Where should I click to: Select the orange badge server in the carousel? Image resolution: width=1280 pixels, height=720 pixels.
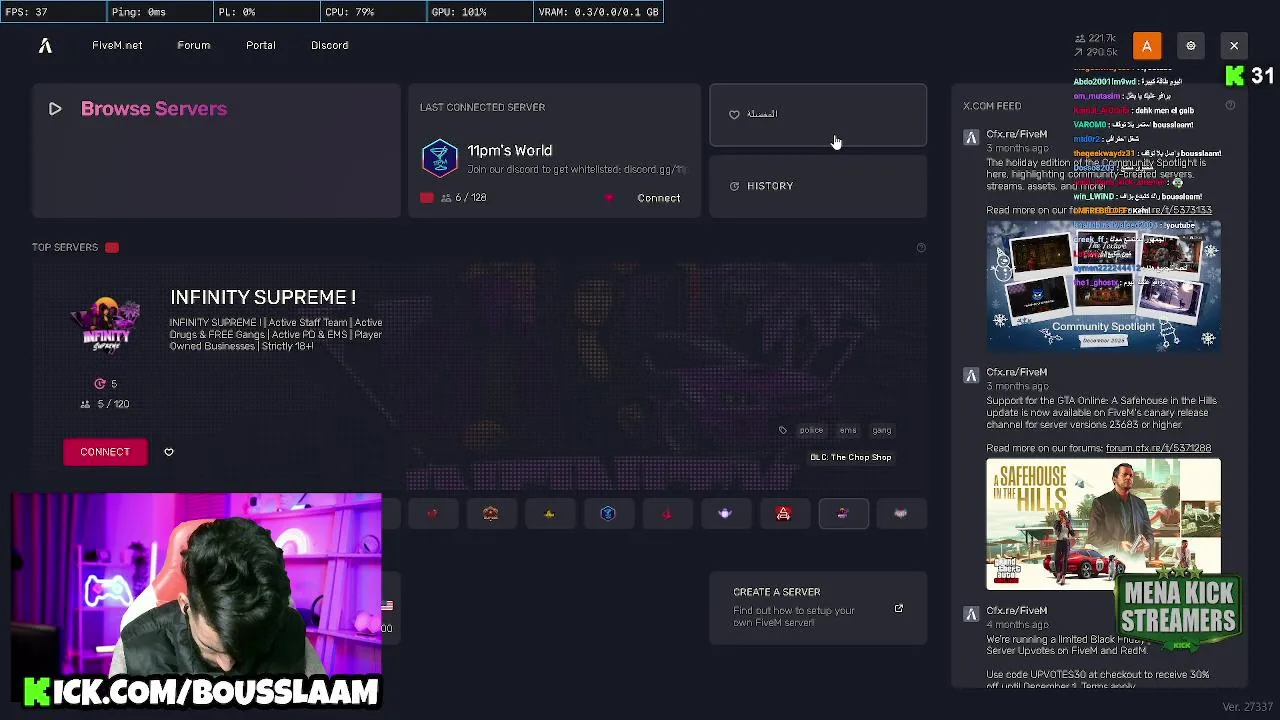tap(491, 513)
